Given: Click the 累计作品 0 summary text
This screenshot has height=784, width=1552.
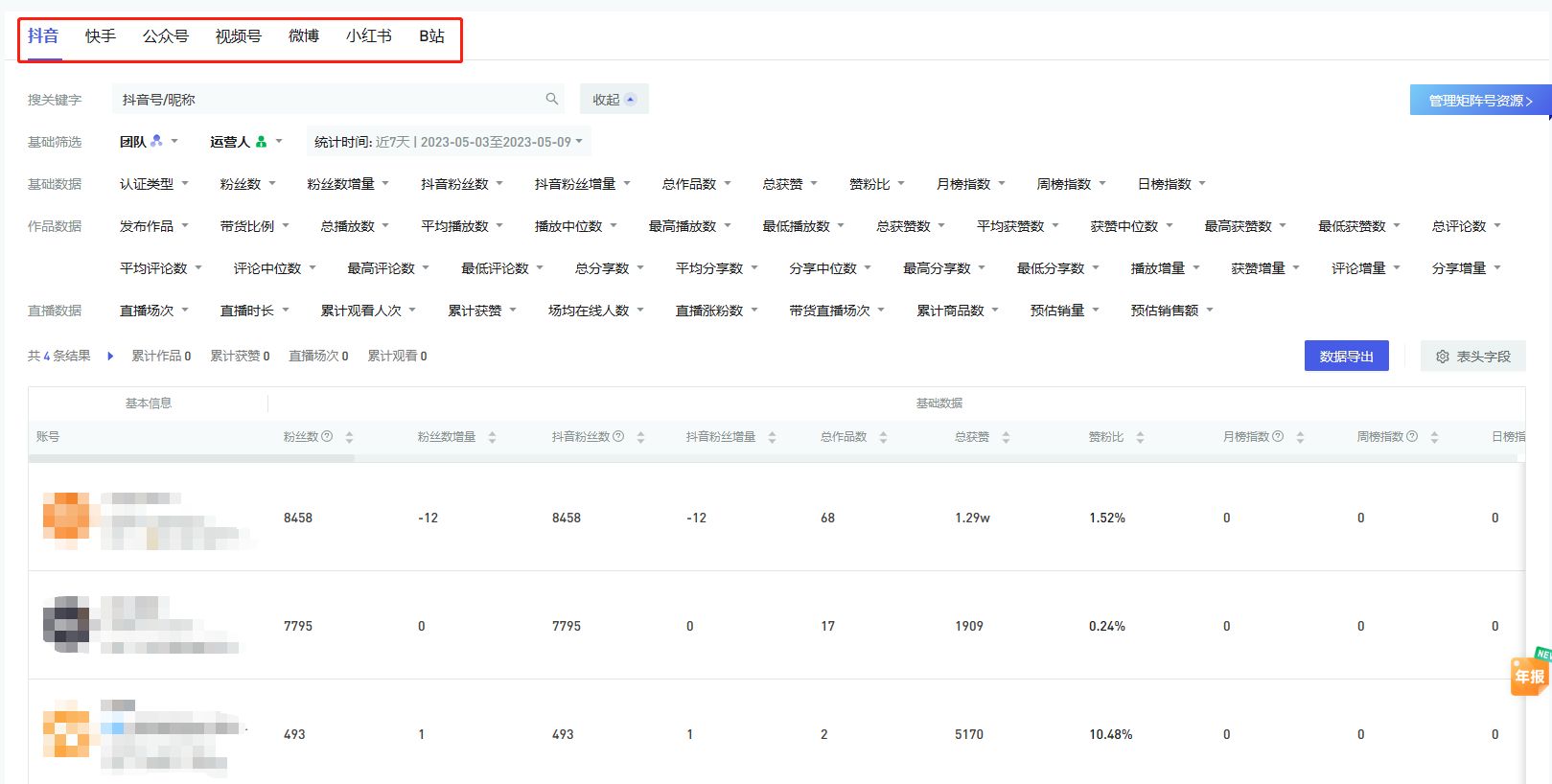Looking at the screenshot, I should coord(161,356).
